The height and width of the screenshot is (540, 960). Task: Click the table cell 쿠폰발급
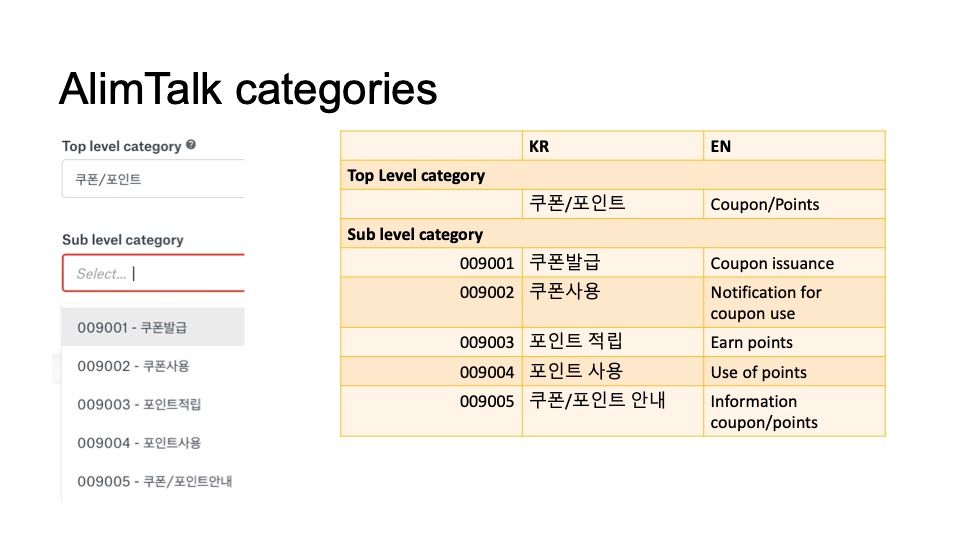click(x=613, y=263)
